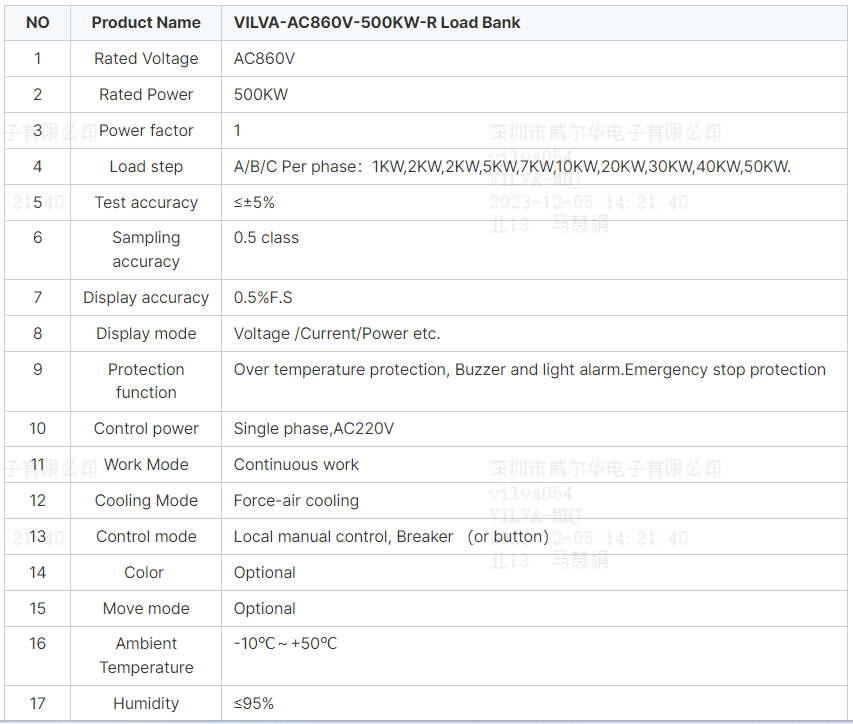Click the '0.5 class' sampling accuracy value
853x724 pixels.
click(266, 238)
